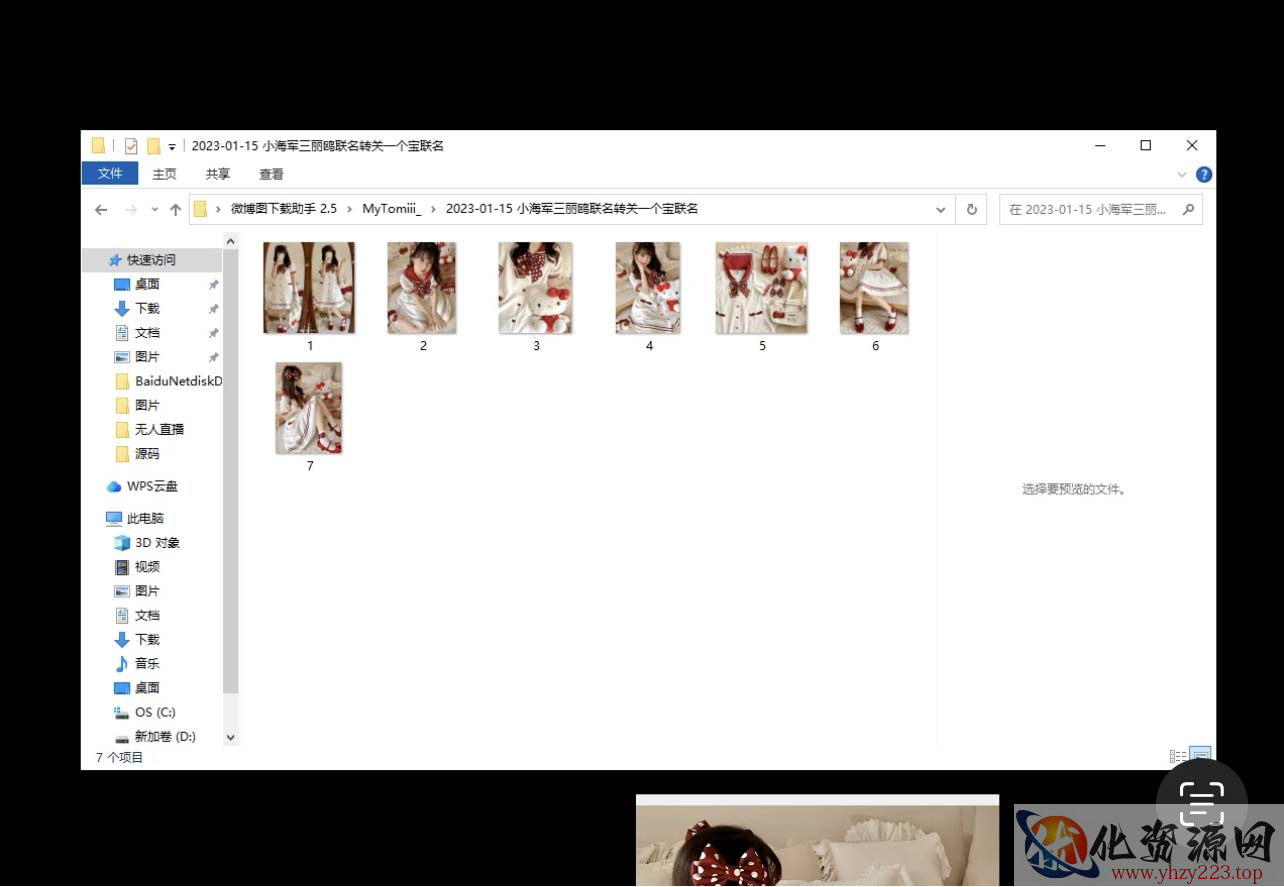Screen dimensions: 1284x887
Task: Open 3D 对象 under 此电脑
Action: point(157,542)
